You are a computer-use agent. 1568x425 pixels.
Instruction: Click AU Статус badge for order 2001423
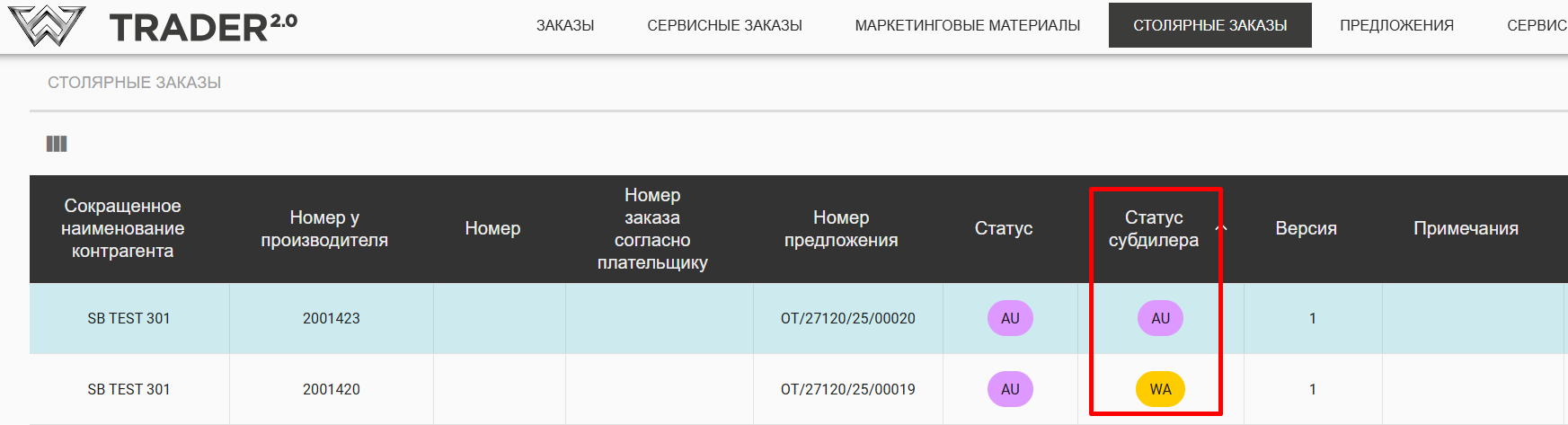[x=1010, y=318]
